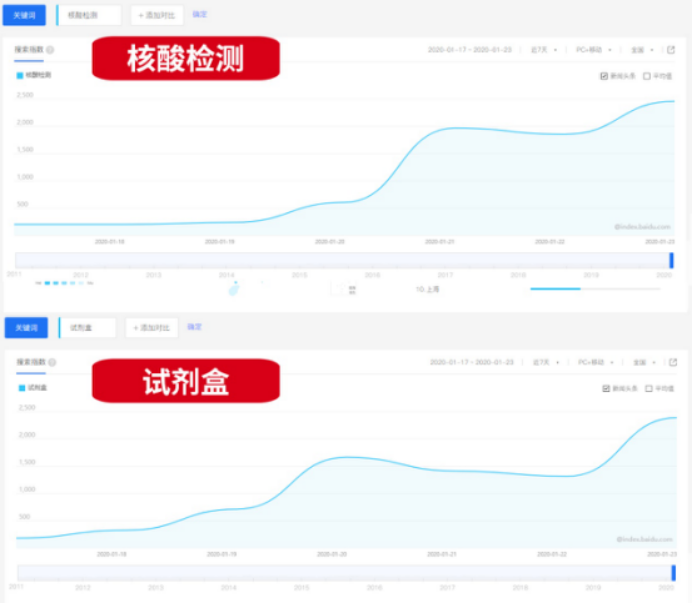Enable 平均值 checkbox in 核酸检测 chart
The height and width of the screenshot is (604, 692).
[x=647, y=76]
